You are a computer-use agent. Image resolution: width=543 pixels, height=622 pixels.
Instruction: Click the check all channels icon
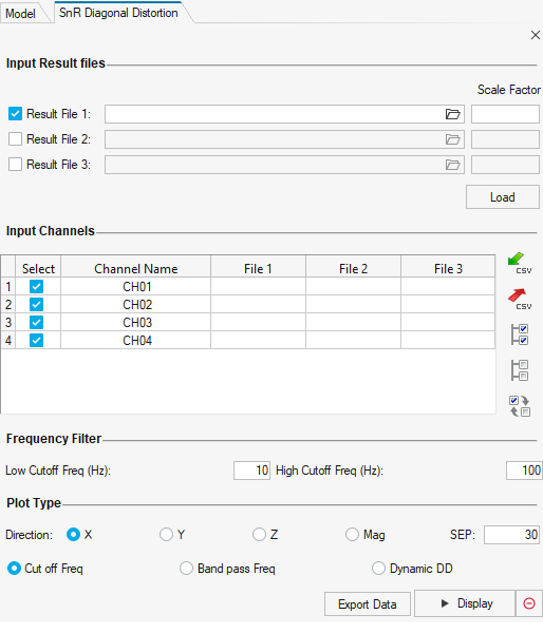click(519, 334)
